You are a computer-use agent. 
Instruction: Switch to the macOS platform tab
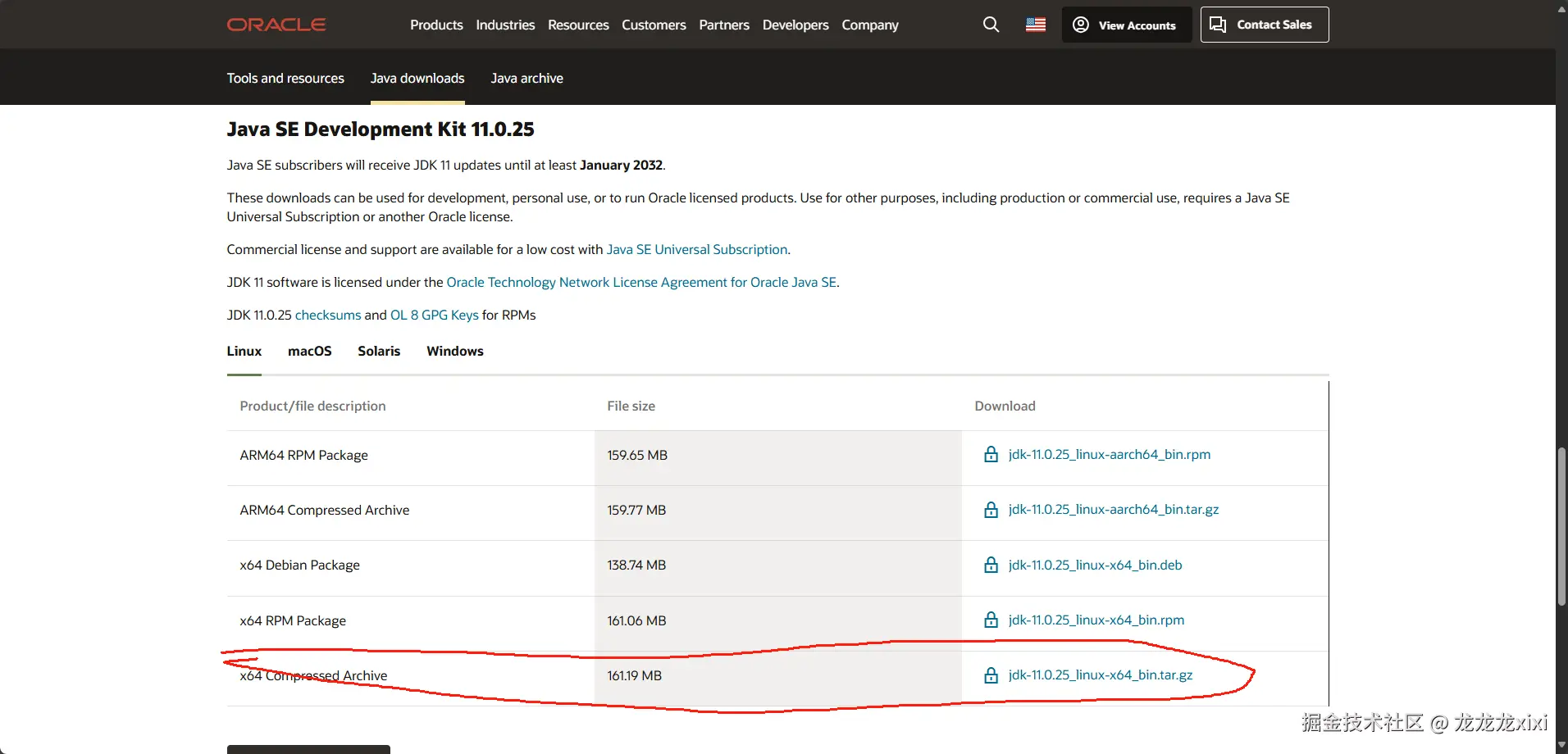pyautogui.click(x=310, y=351)
